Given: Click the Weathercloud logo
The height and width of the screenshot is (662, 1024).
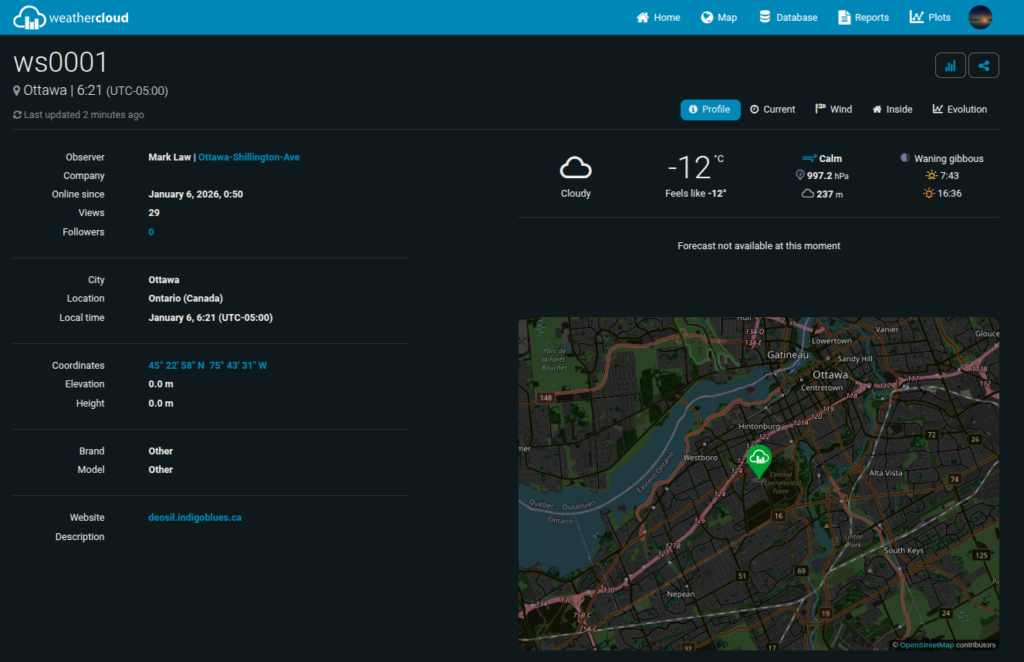Looking at the screenshot, I should click(71, 17).
